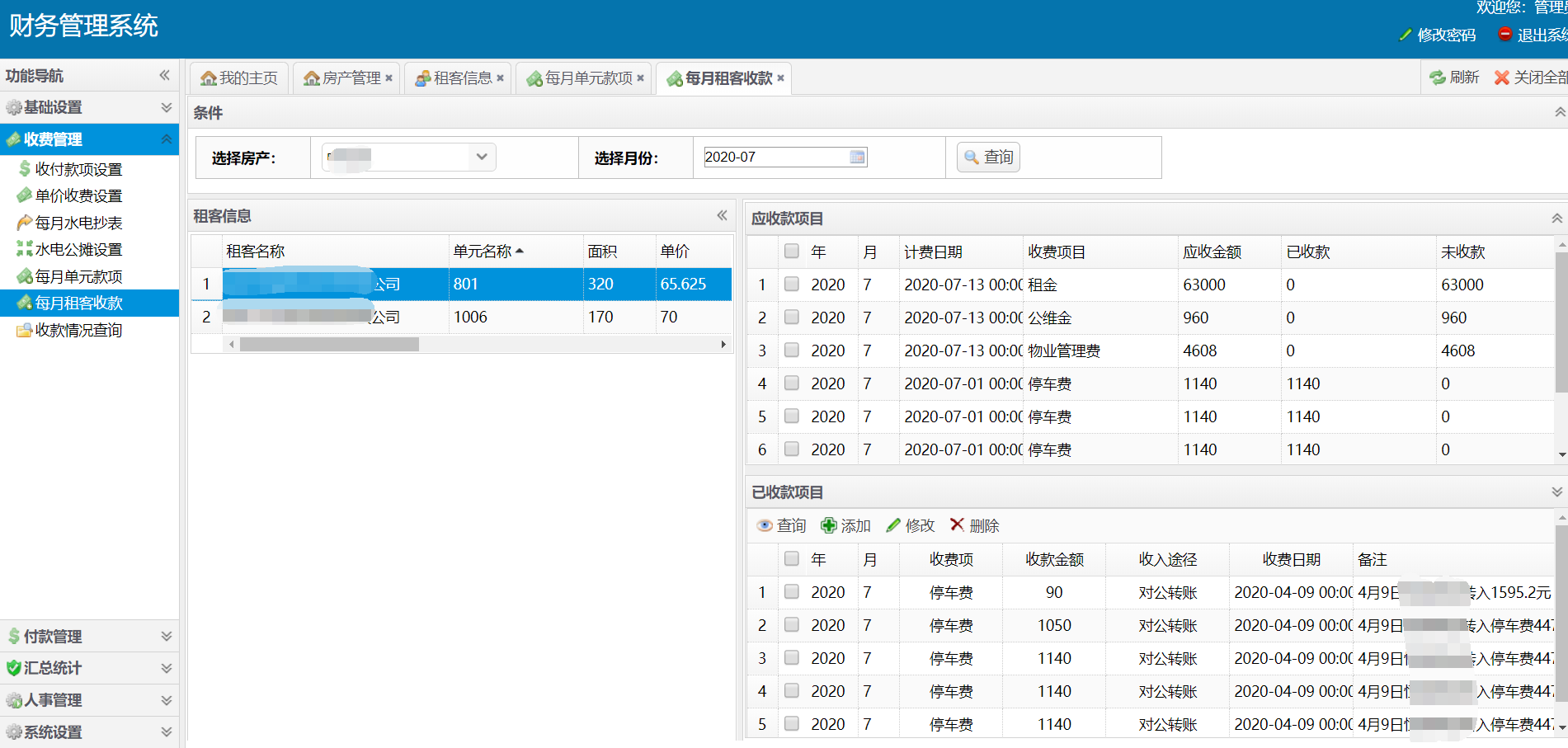Check the 物业管理费 row checkbox

tap(792, 350)
